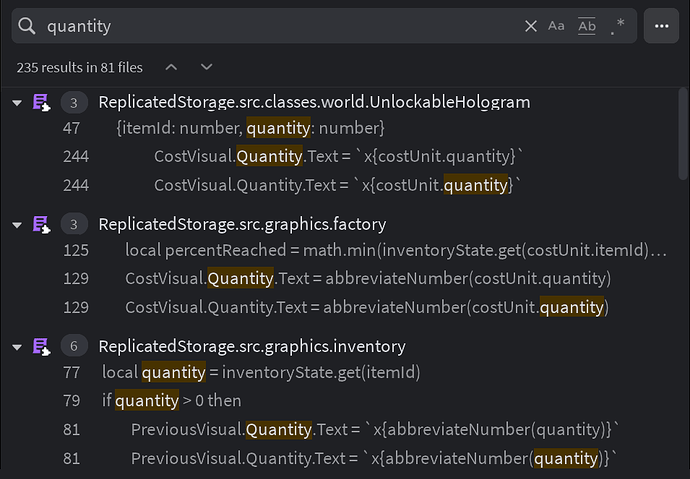
Task: Click into the quantity search field
Action: (x=282, y=26)
